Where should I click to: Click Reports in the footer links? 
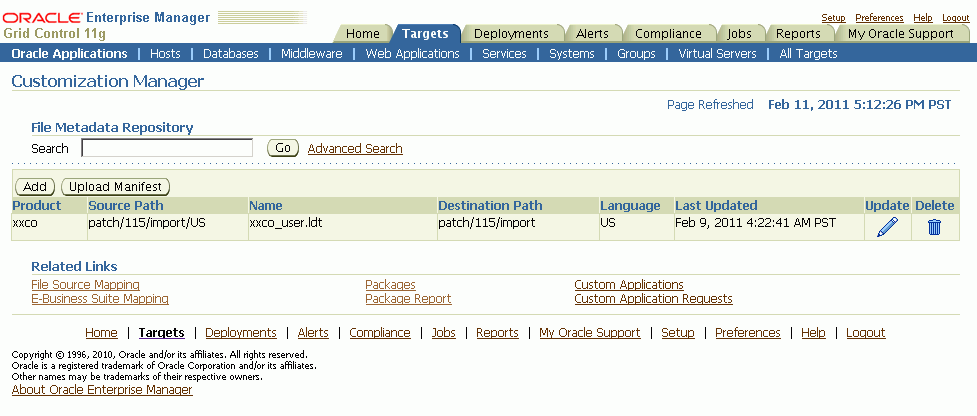click(497, 333)
